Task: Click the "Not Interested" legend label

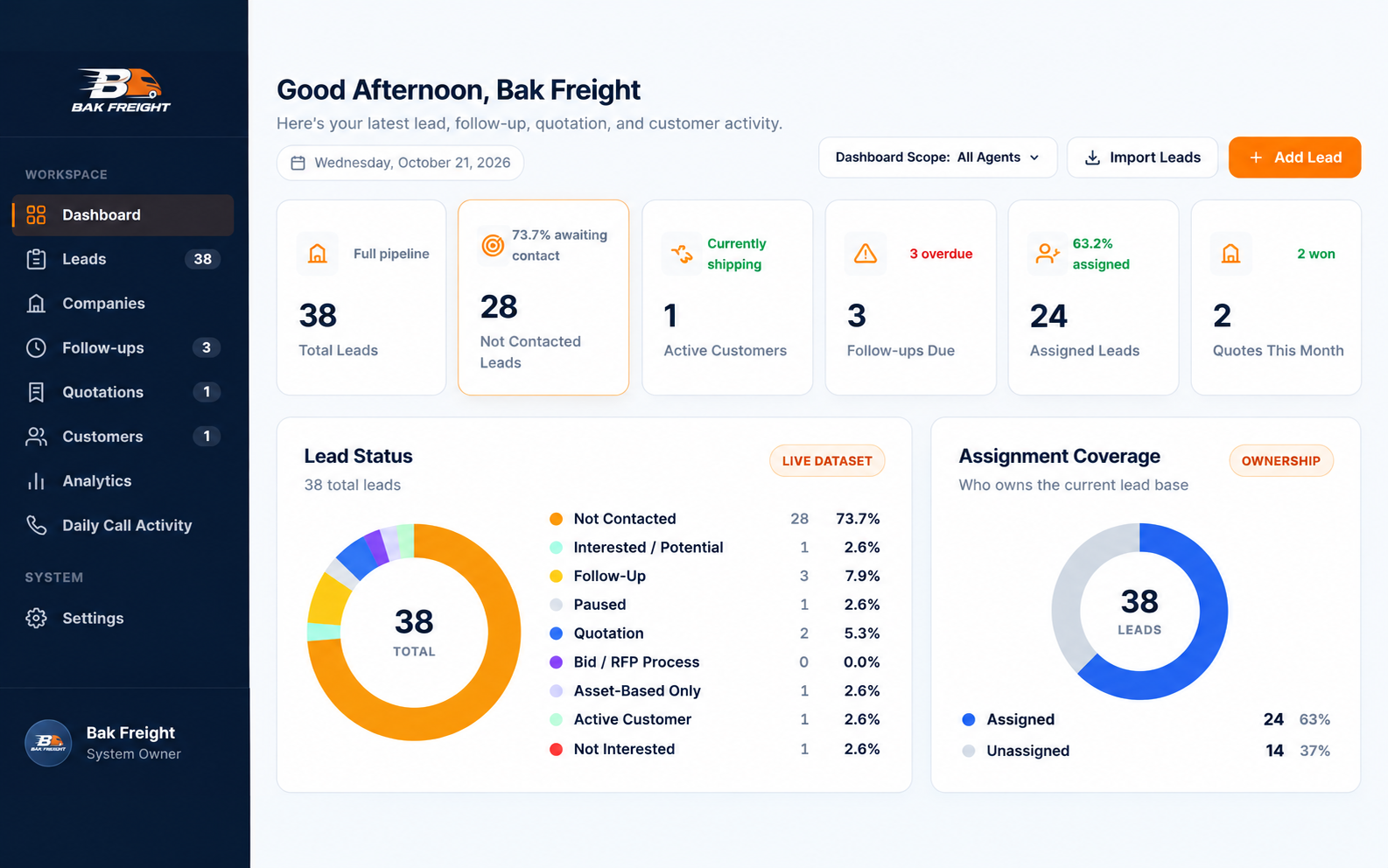Action: click(x=624, y=749)
